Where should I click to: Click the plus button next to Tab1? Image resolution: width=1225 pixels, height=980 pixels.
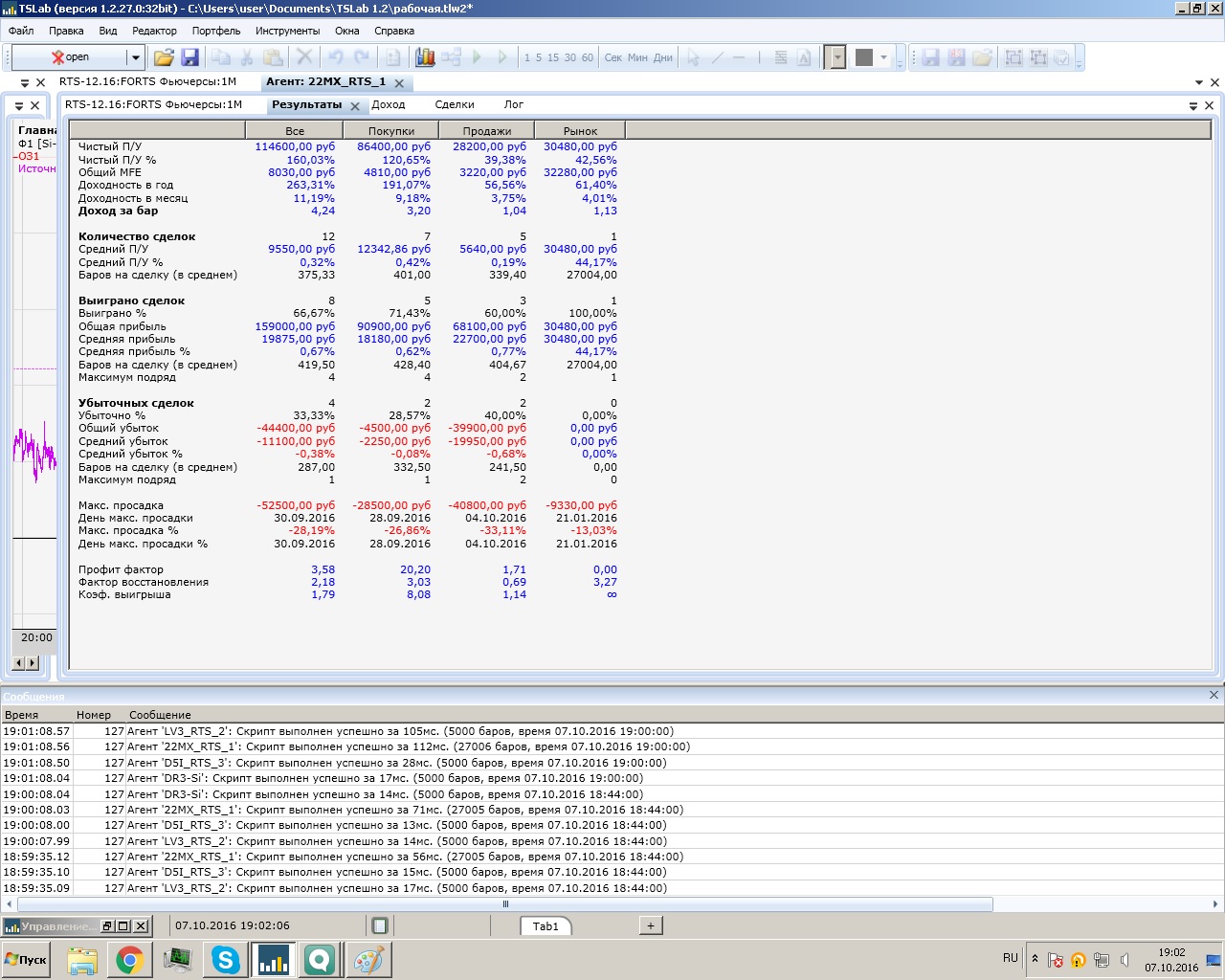coord(651,925)
